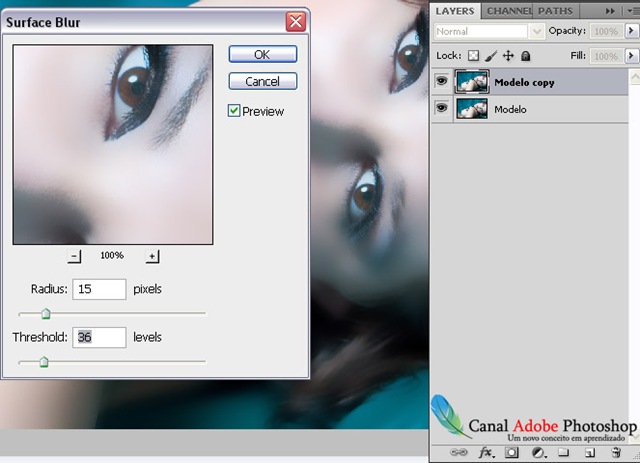Open the Layers panel options menu
The image size is (640, 463).
click(x=633, y=11)
